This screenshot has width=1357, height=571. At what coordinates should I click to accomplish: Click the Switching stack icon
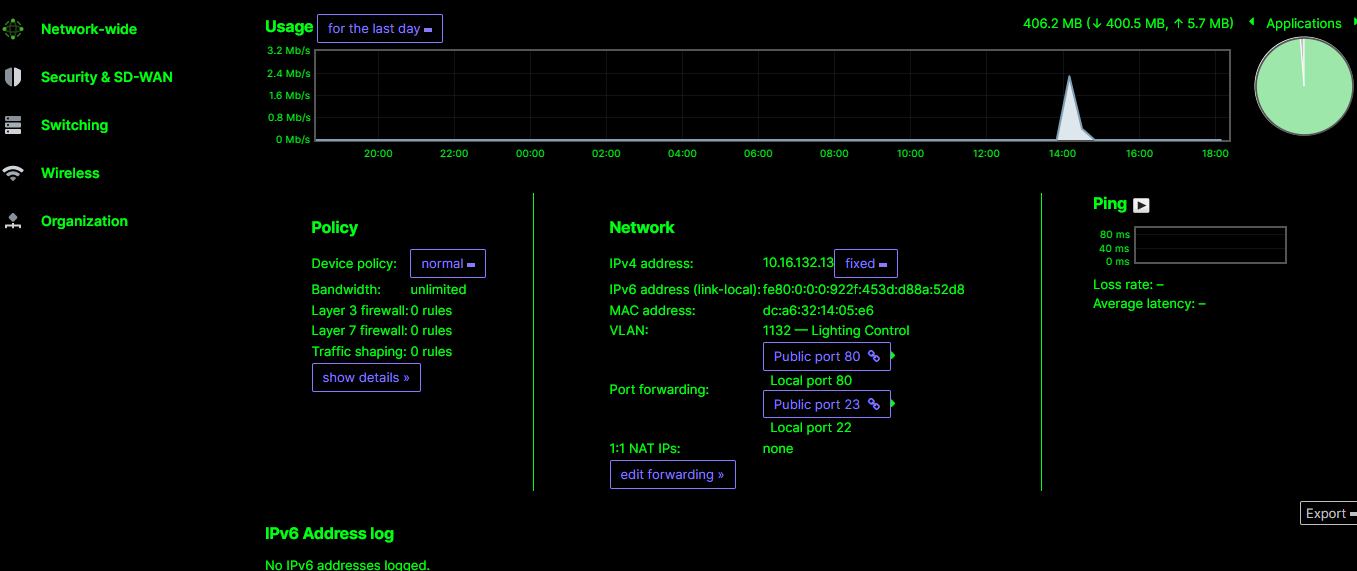(13, 125)
